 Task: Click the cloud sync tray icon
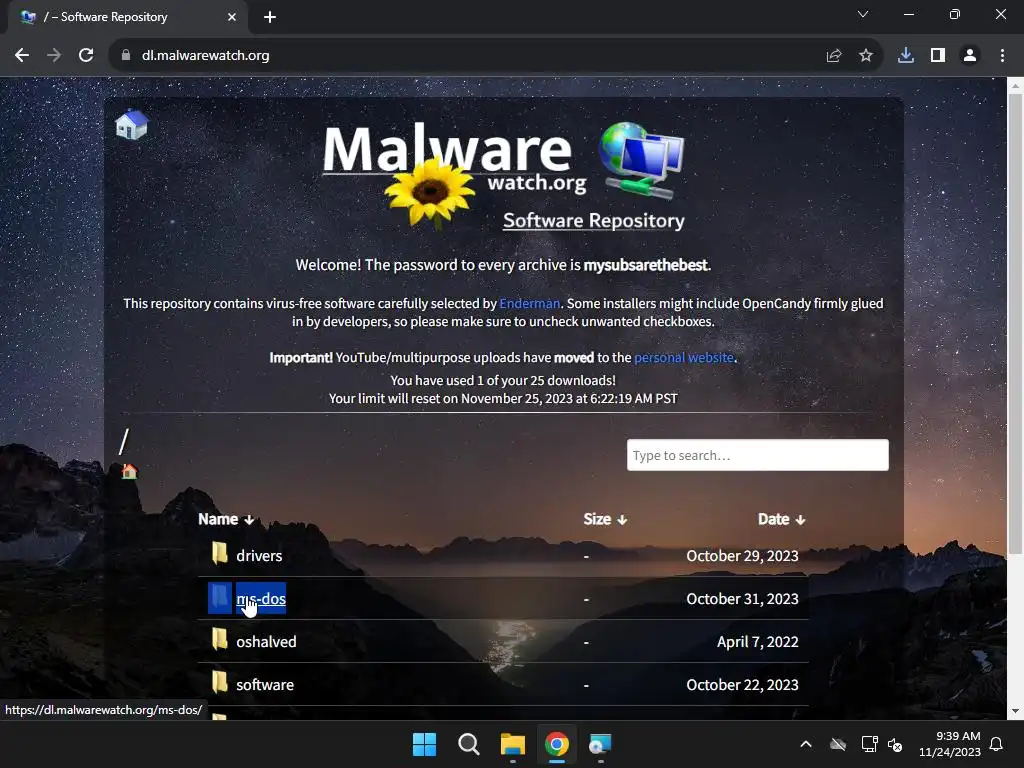[x=838, y=744]
